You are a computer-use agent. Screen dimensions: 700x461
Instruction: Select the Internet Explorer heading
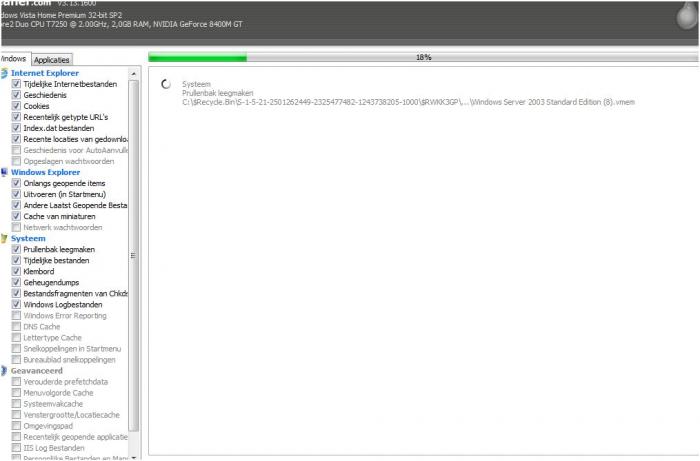(x=45, y=73)
